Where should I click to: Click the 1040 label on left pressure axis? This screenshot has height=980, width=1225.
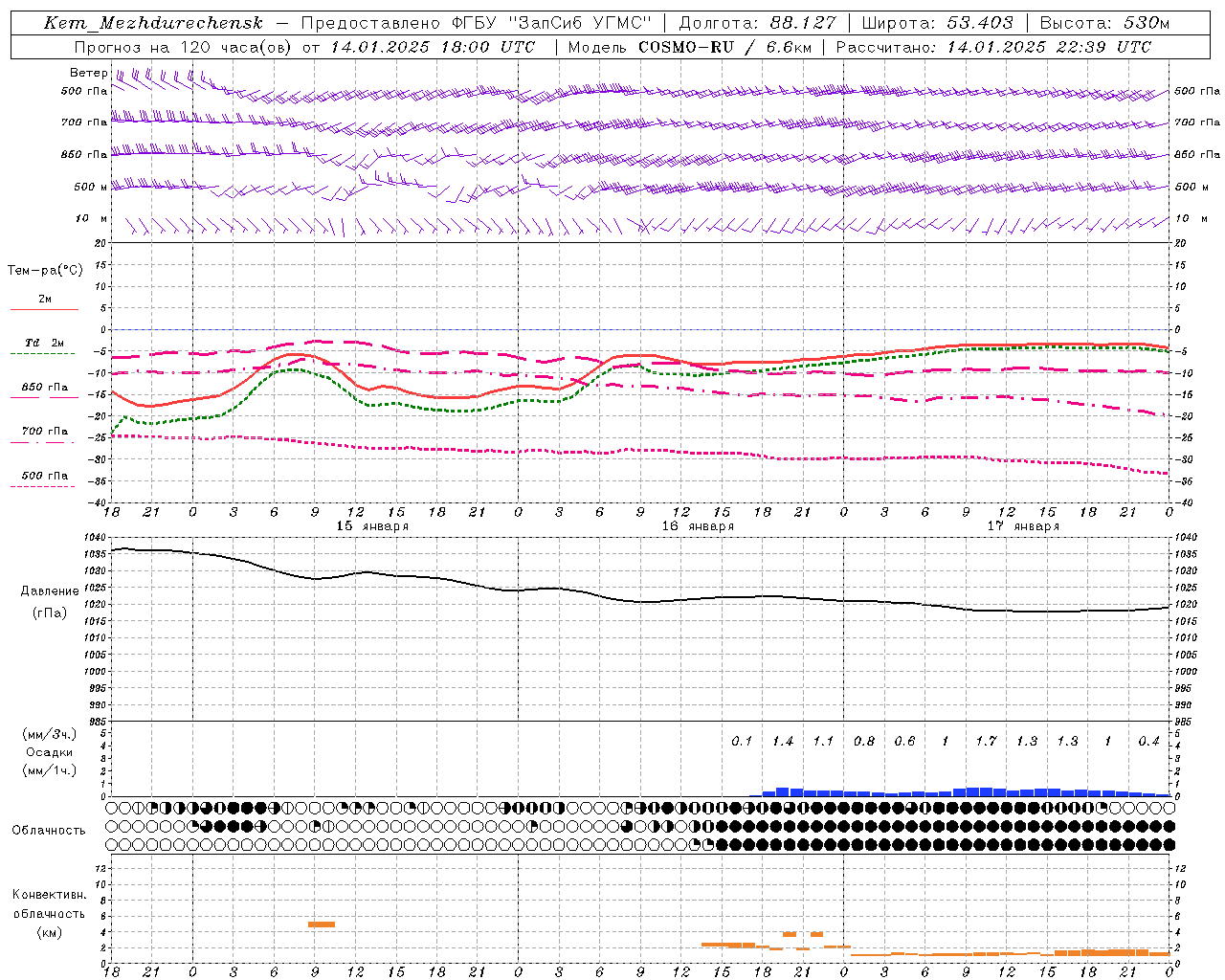(95, 538)
